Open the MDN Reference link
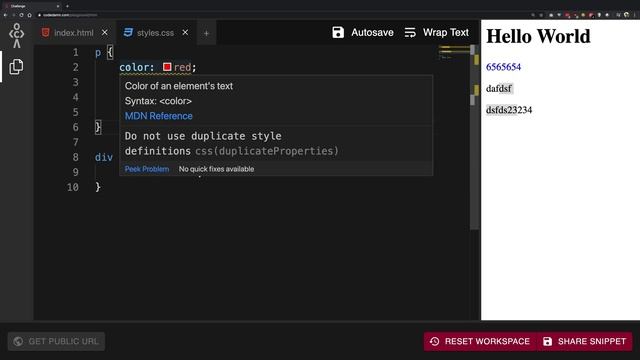This screenshot has height=360, width=640. coord(158,116)
